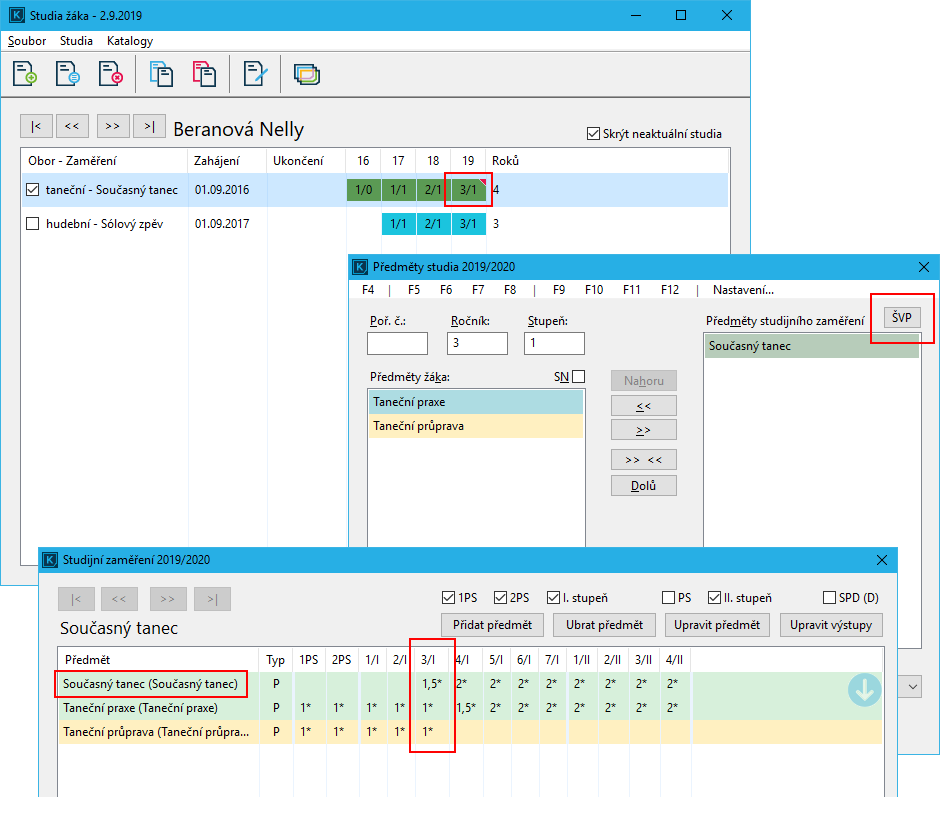Toggle the SPD (D) checkbox
This screenshot has height=814, width=940.
(x=829, y=598)
